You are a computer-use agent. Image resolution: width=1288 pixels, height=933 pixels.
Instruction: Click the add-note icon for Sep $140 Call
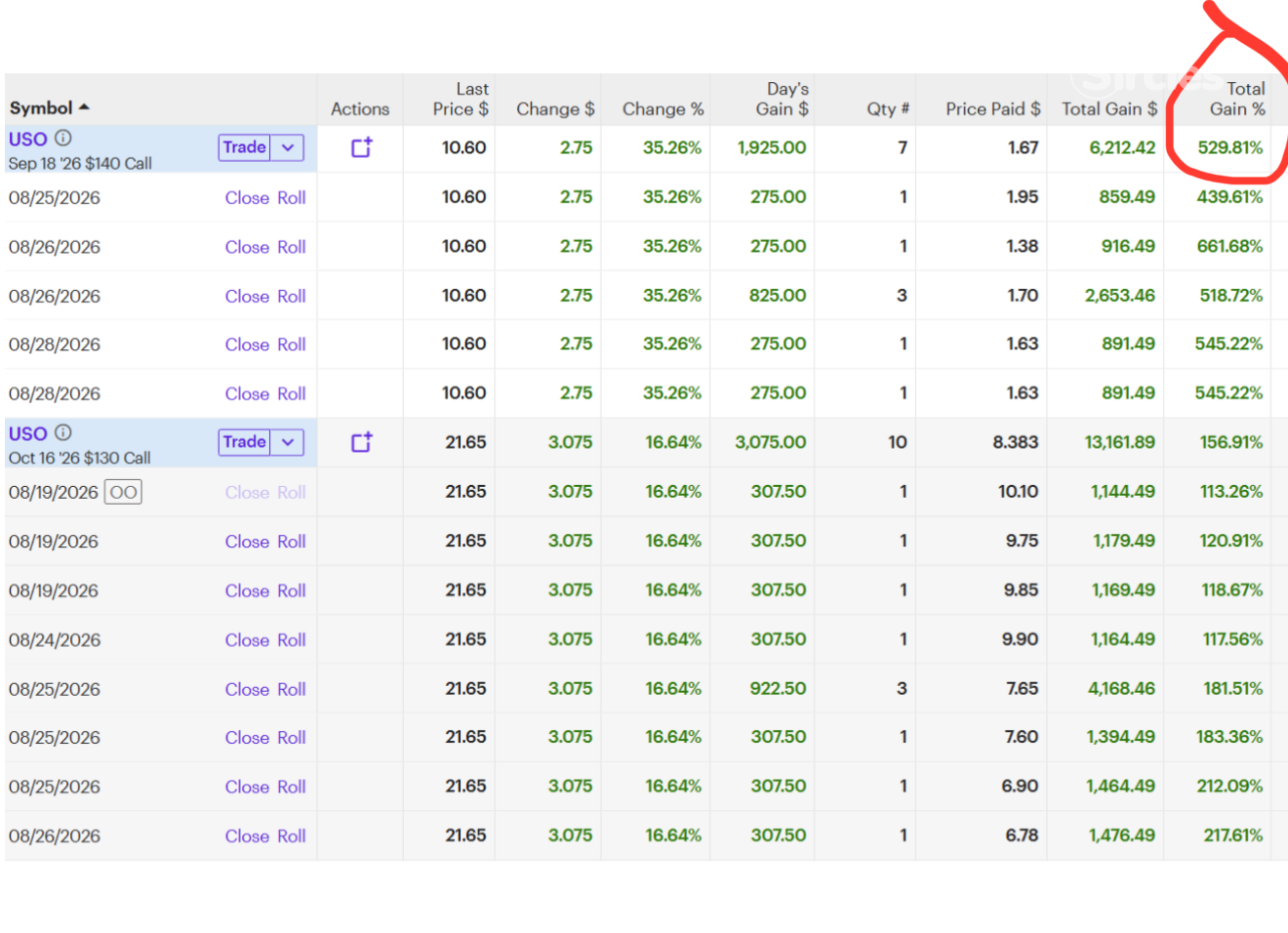(x=362, y=147)
